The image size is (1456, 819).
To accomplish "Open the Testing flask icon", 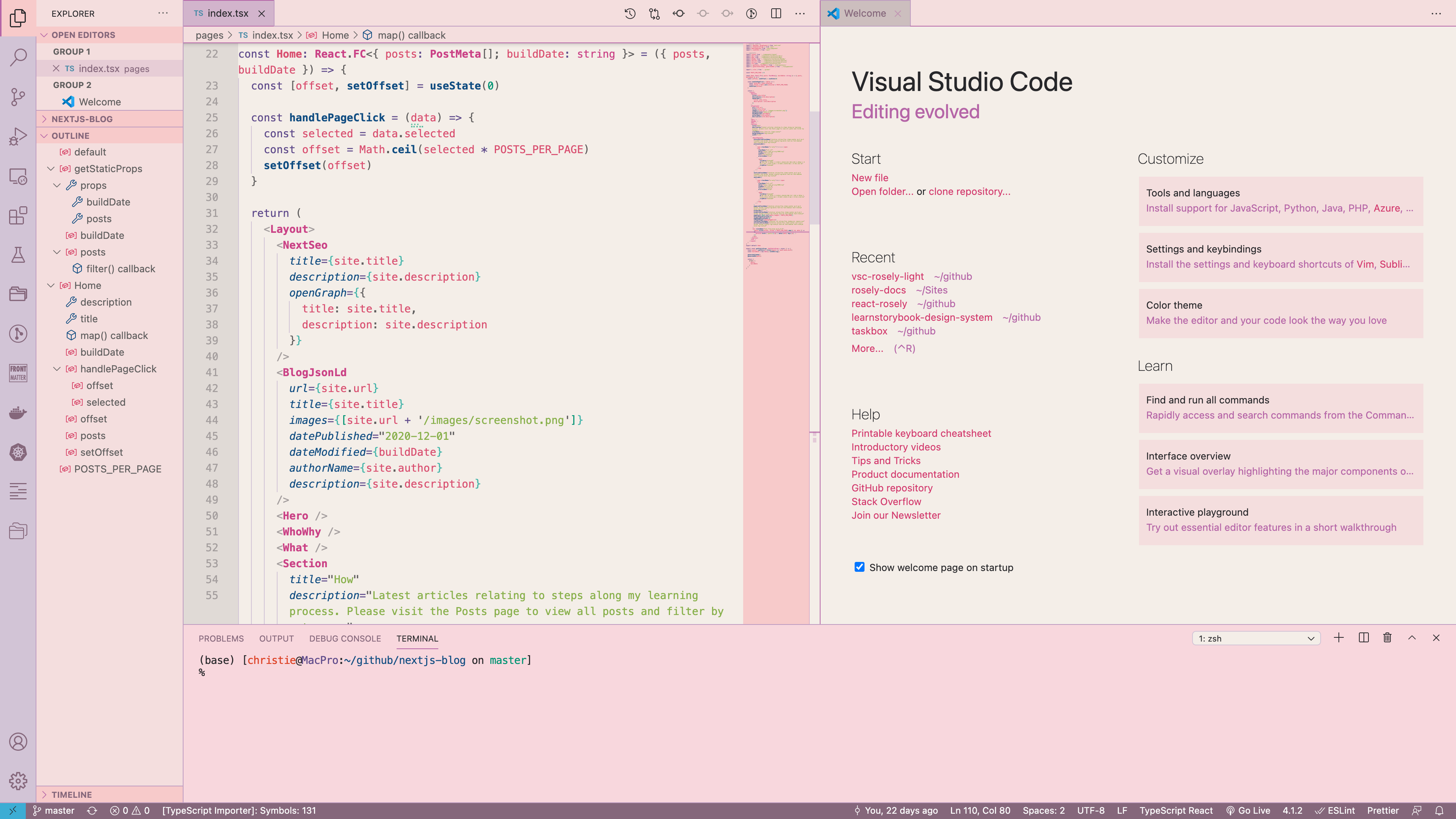I will tap(19, 255).
